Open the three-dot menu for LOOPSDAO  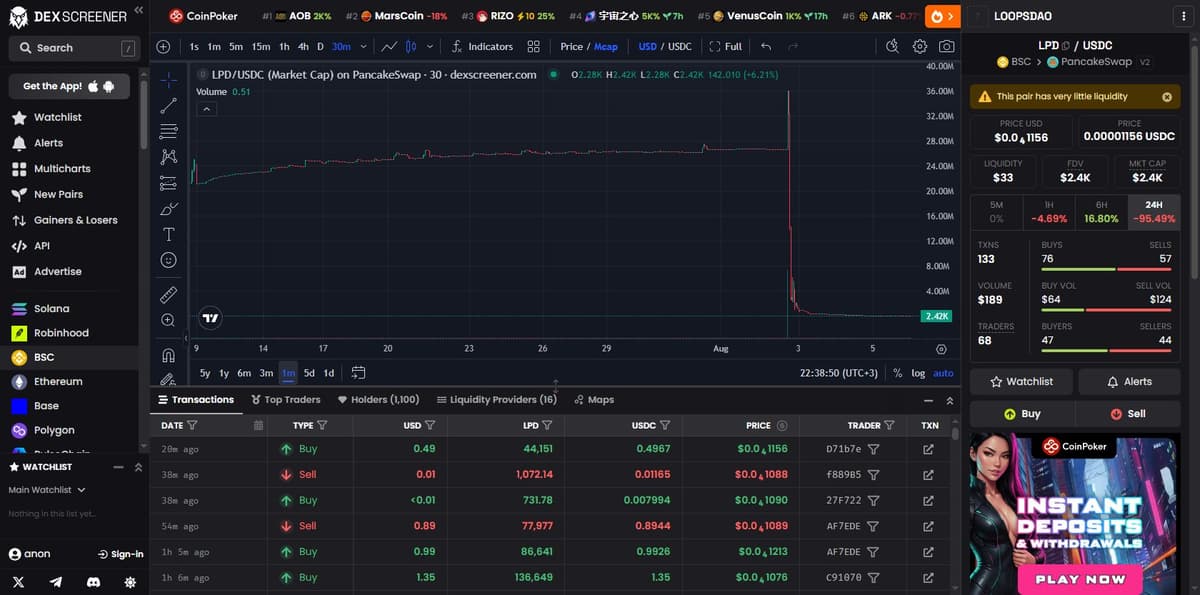1183,16
